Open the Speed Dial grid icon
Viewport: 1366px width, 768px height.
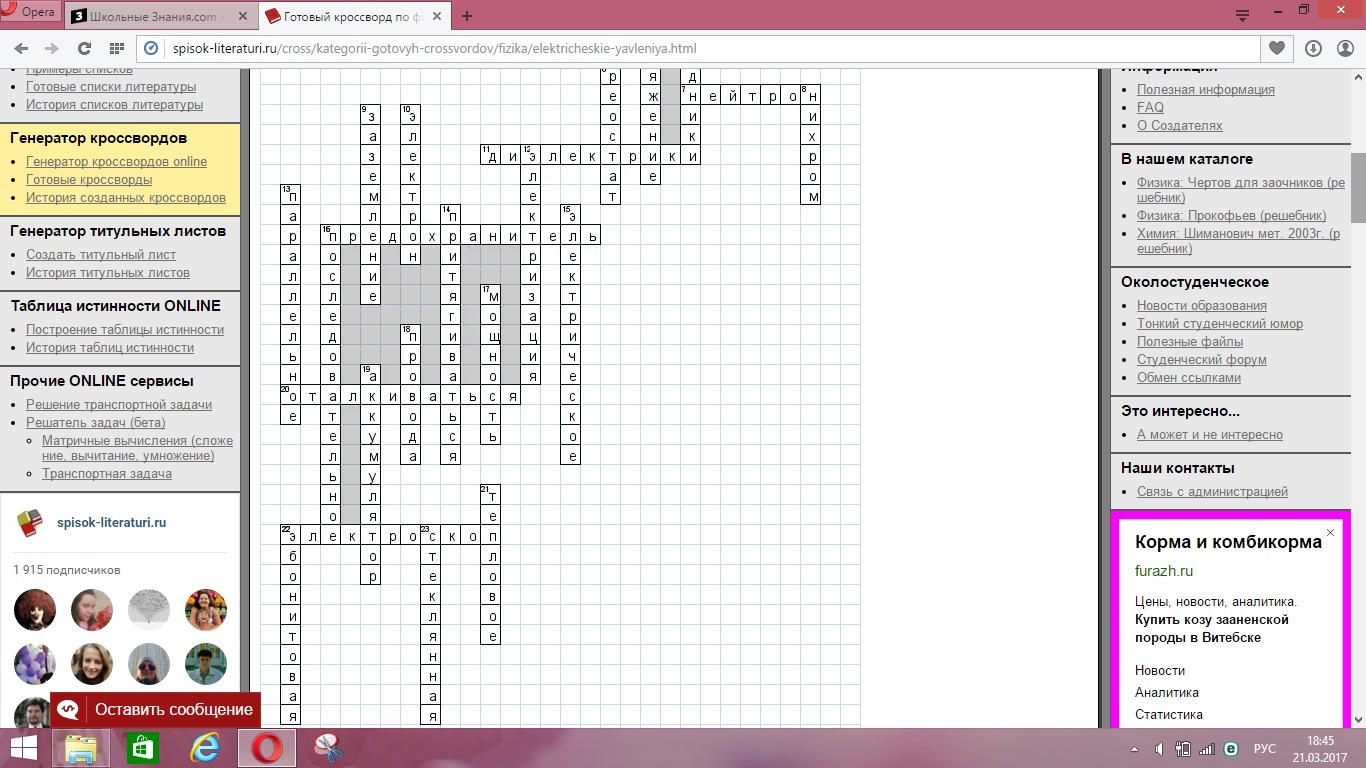(116, 48)
